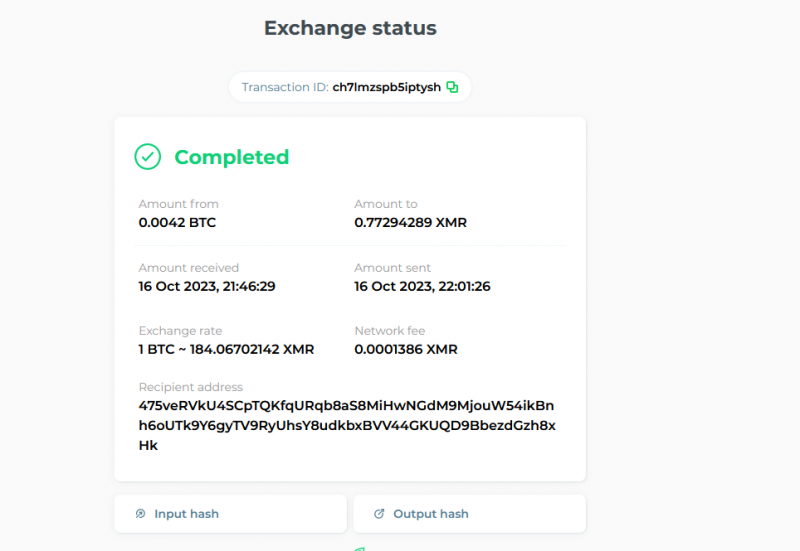Click the Completed status text
Viewport: 800px width, 551px height.
[x=231, y=157]
